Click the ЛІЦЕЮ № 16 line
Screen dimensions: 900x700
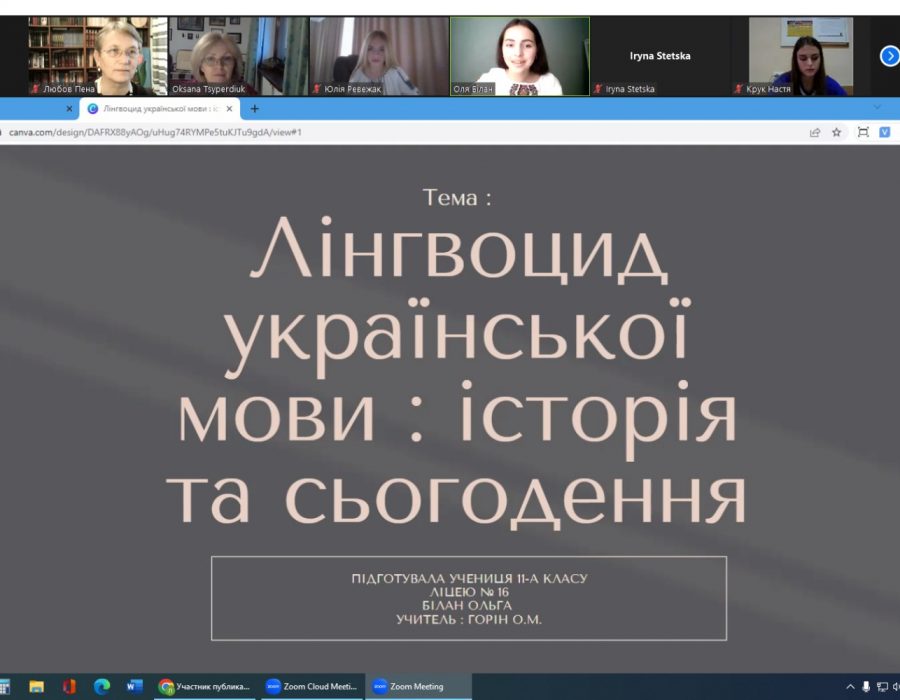(x=469, y=592)
